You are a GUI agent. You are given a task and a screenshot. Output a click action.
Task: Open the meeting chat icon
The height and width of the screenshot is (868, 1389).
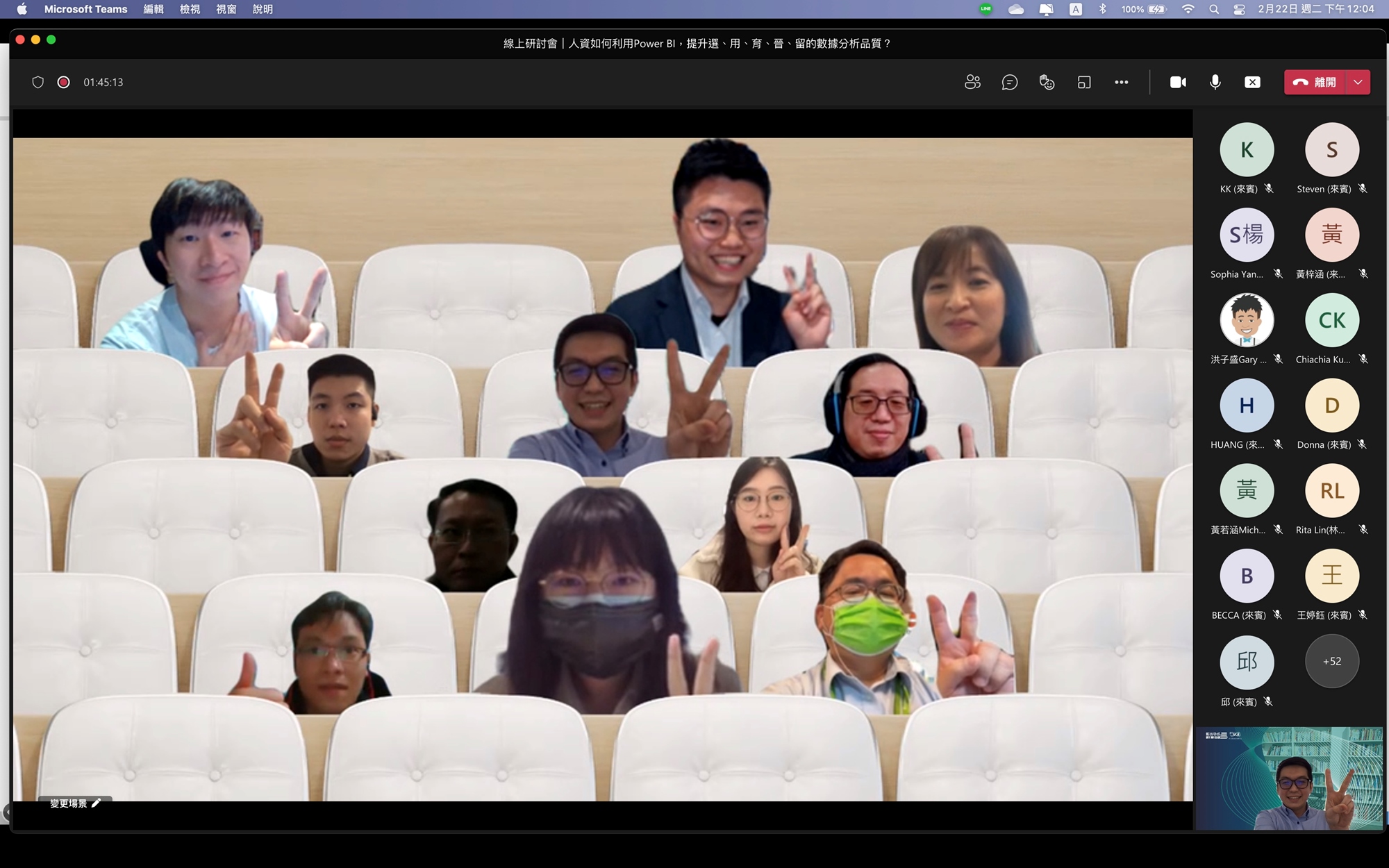pos(1010,82)
